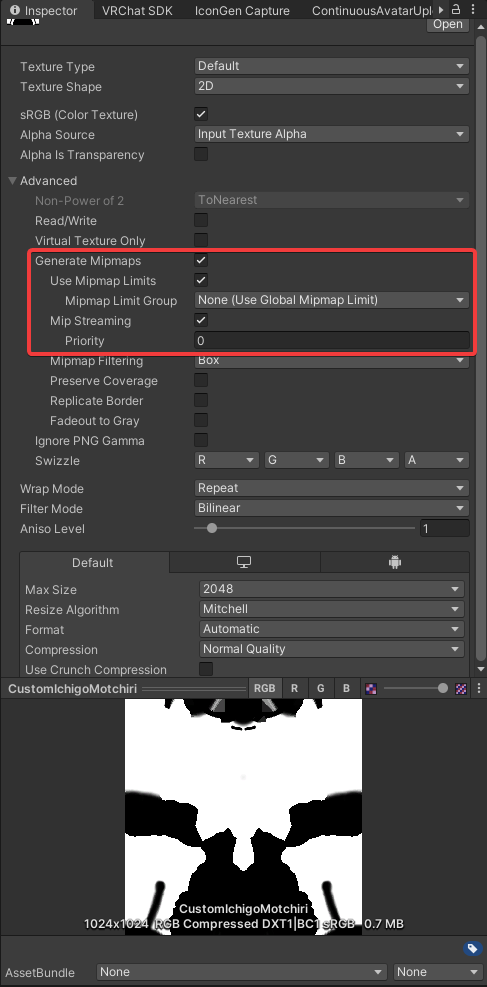Click the mip level checkerboard icon
Screen dimensions: 487x987
[461, 689]
